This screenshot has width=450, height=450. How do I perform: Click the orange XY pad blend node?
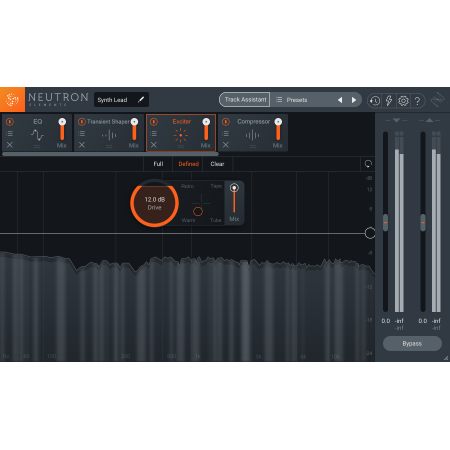(198, 211)
